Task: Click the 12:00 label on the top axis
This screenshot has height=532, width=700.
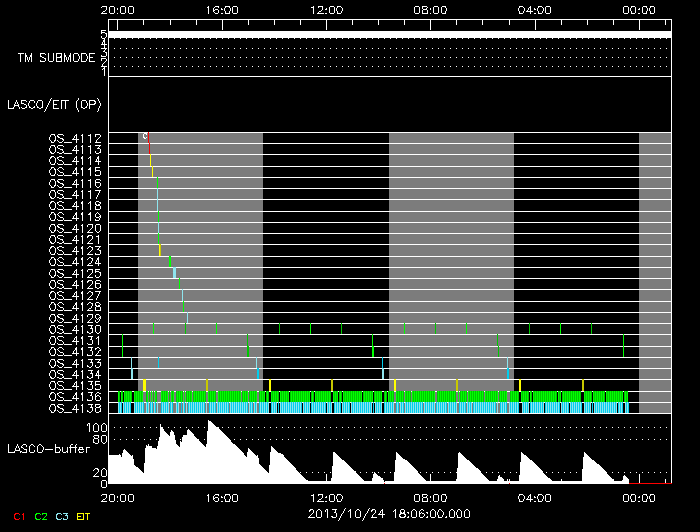Action: (x=326, y=9)
